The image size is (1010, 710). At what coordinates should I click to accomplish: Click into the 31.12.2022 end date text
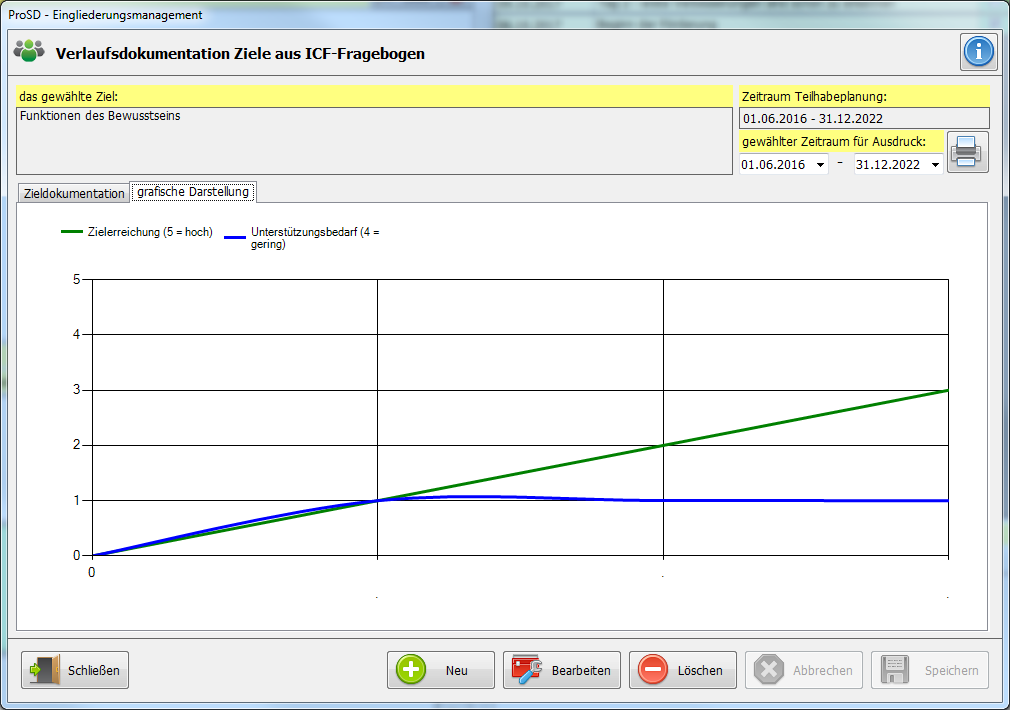tap(888, 165)
